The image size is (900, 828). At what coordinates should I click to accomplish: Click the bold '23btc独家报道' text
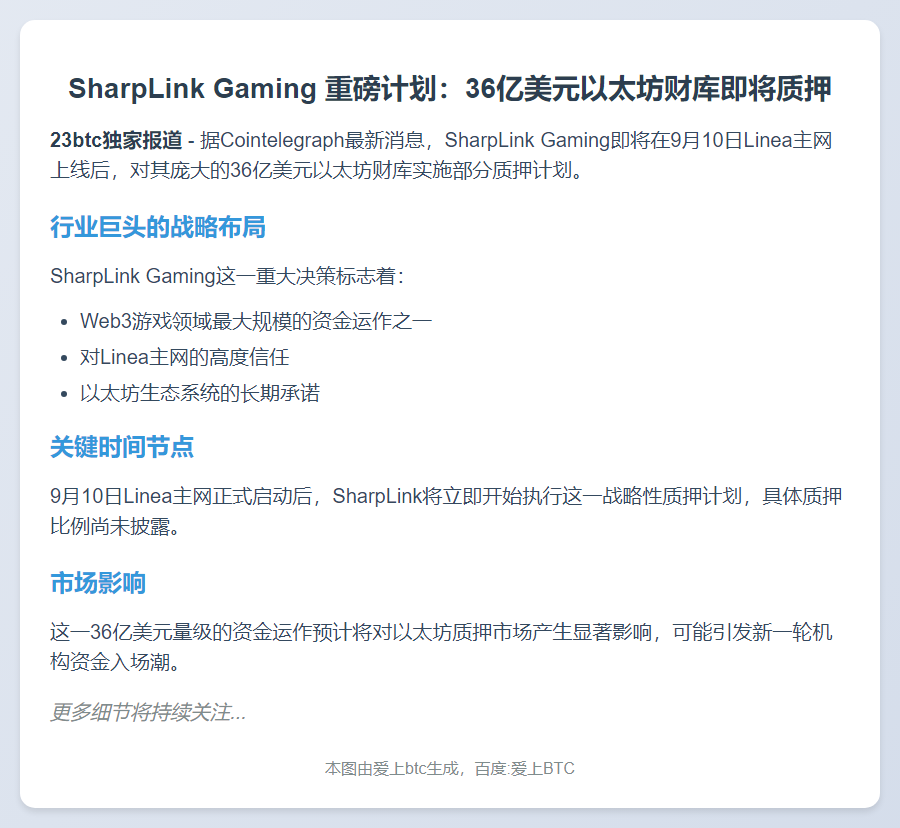(x=116, y=140)
